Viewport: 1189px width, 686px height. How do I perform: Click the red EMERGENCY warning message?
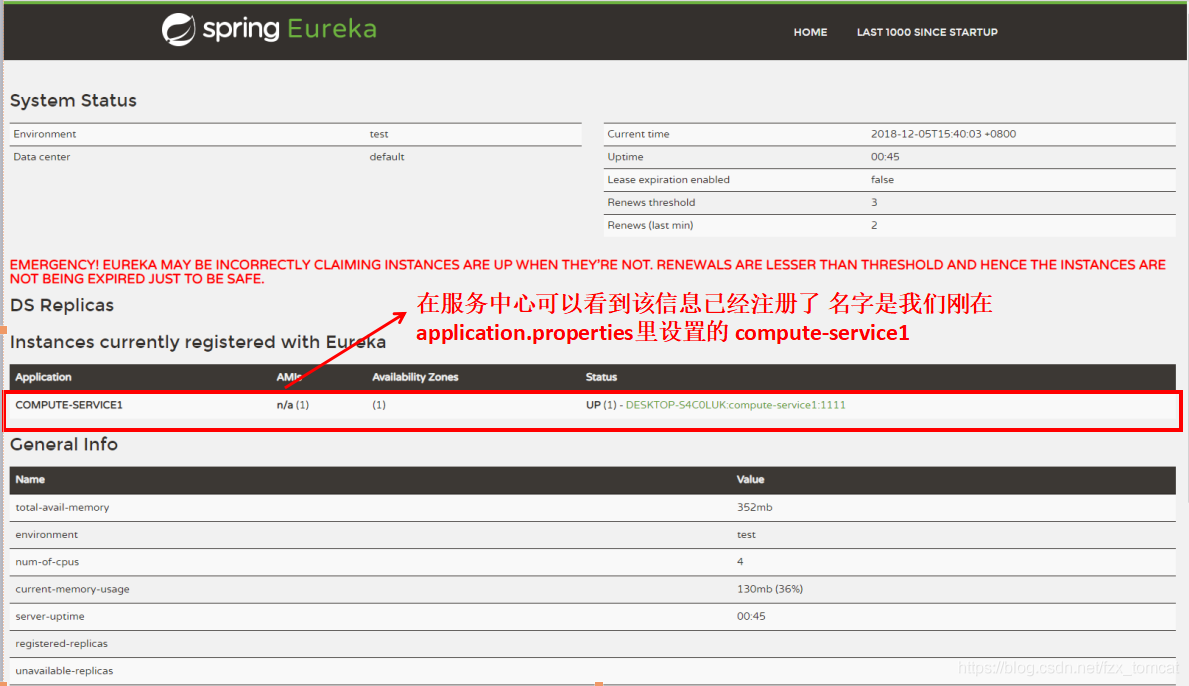588,271
